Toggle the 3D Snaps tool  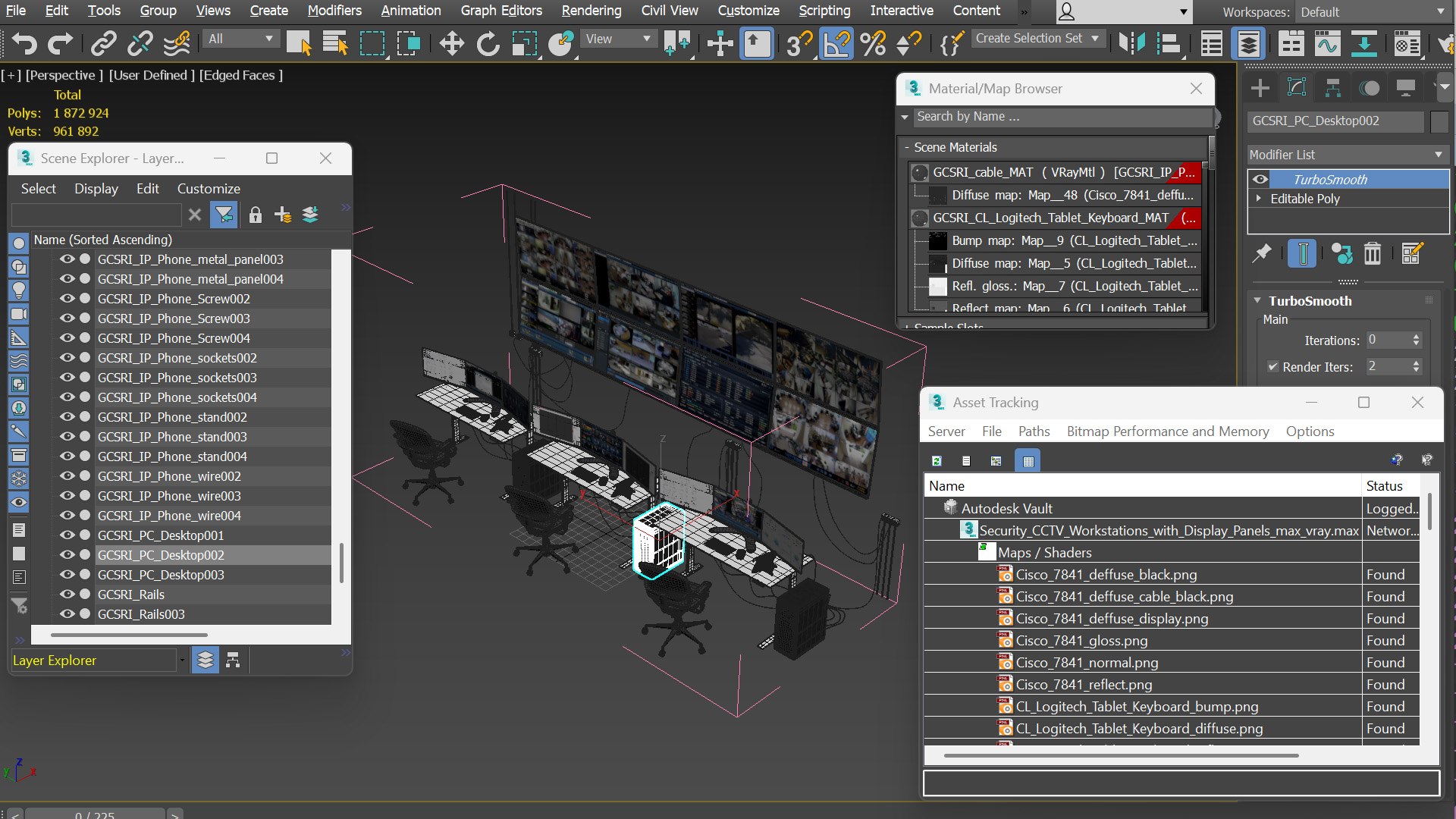798,43
